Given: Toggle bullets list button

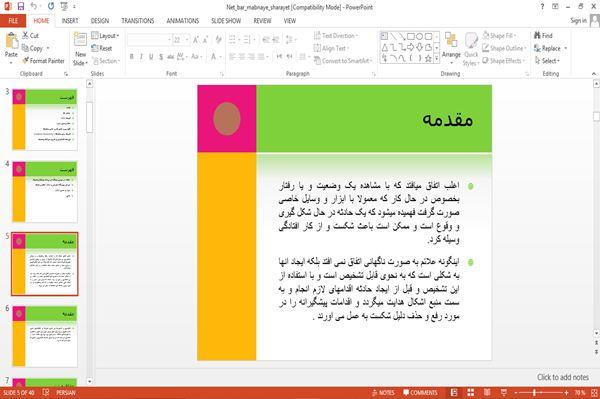Looking at the screenshot, I should 232,39.
